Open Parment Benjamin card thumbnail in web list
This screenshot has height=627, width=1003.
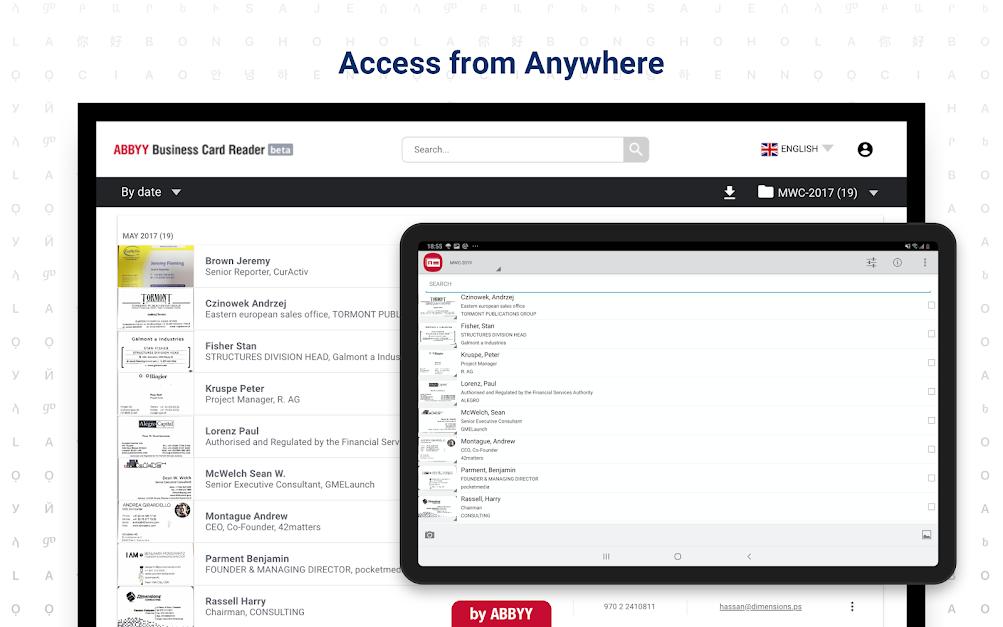click(155, 564)
